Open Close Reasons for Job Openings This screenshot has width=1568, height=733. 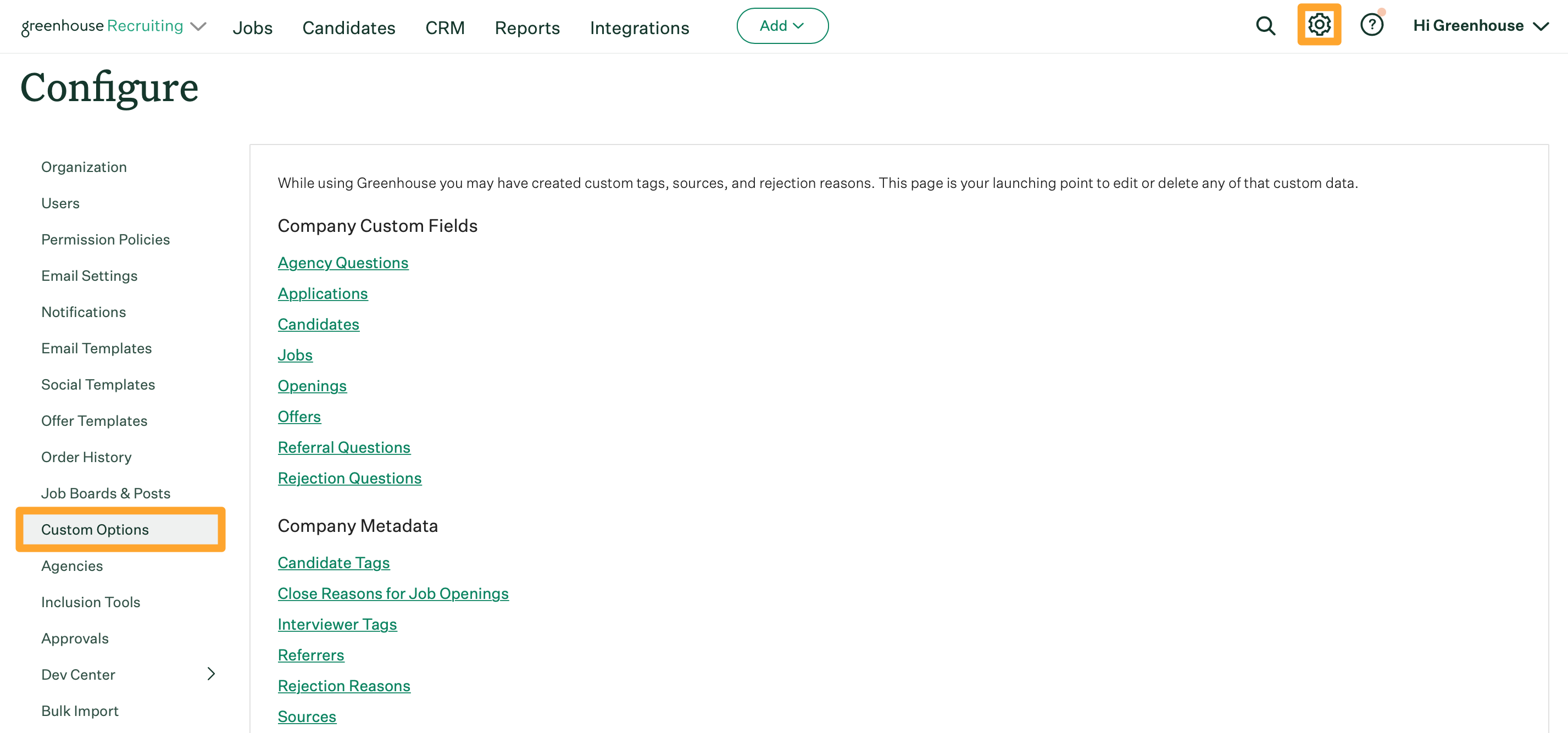[393, 593]
